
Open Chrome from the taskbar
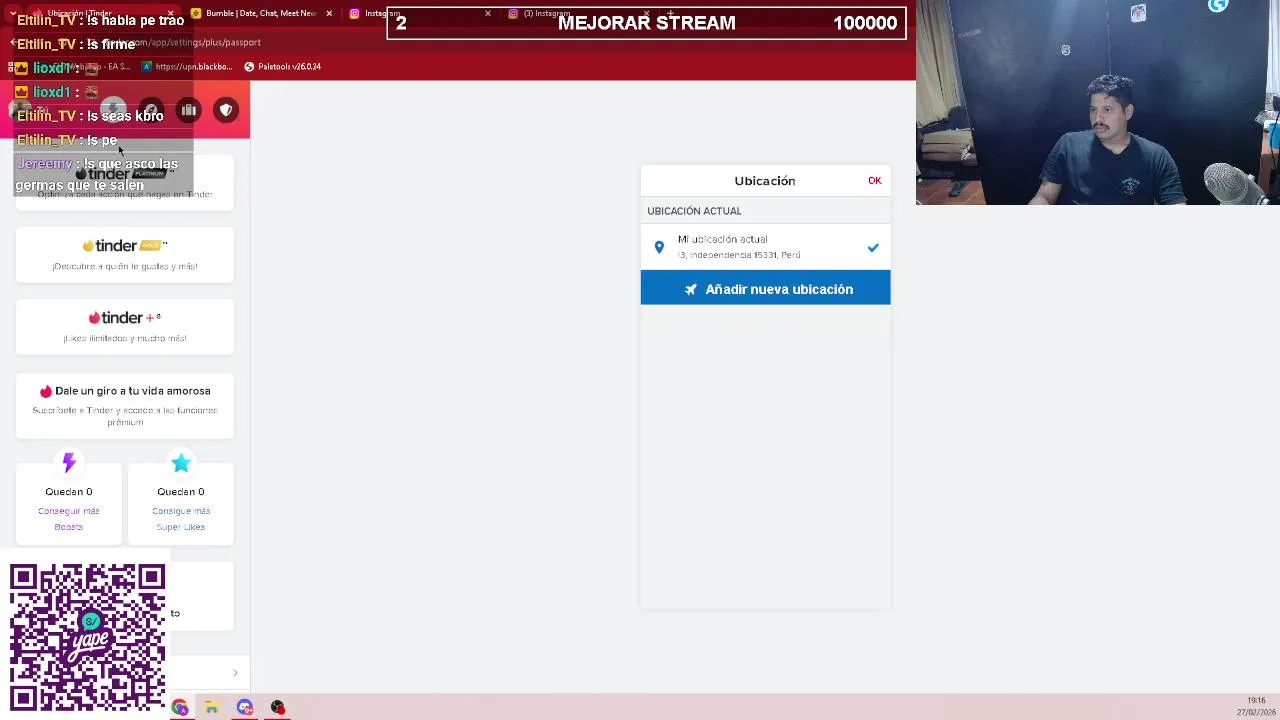point(180,707)
